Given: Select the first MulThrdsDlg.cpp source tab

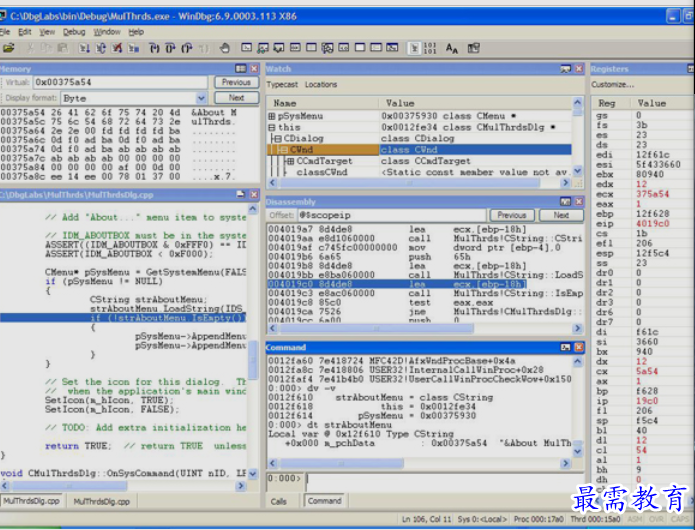Looking at the screenshot, I should point(31,501).
